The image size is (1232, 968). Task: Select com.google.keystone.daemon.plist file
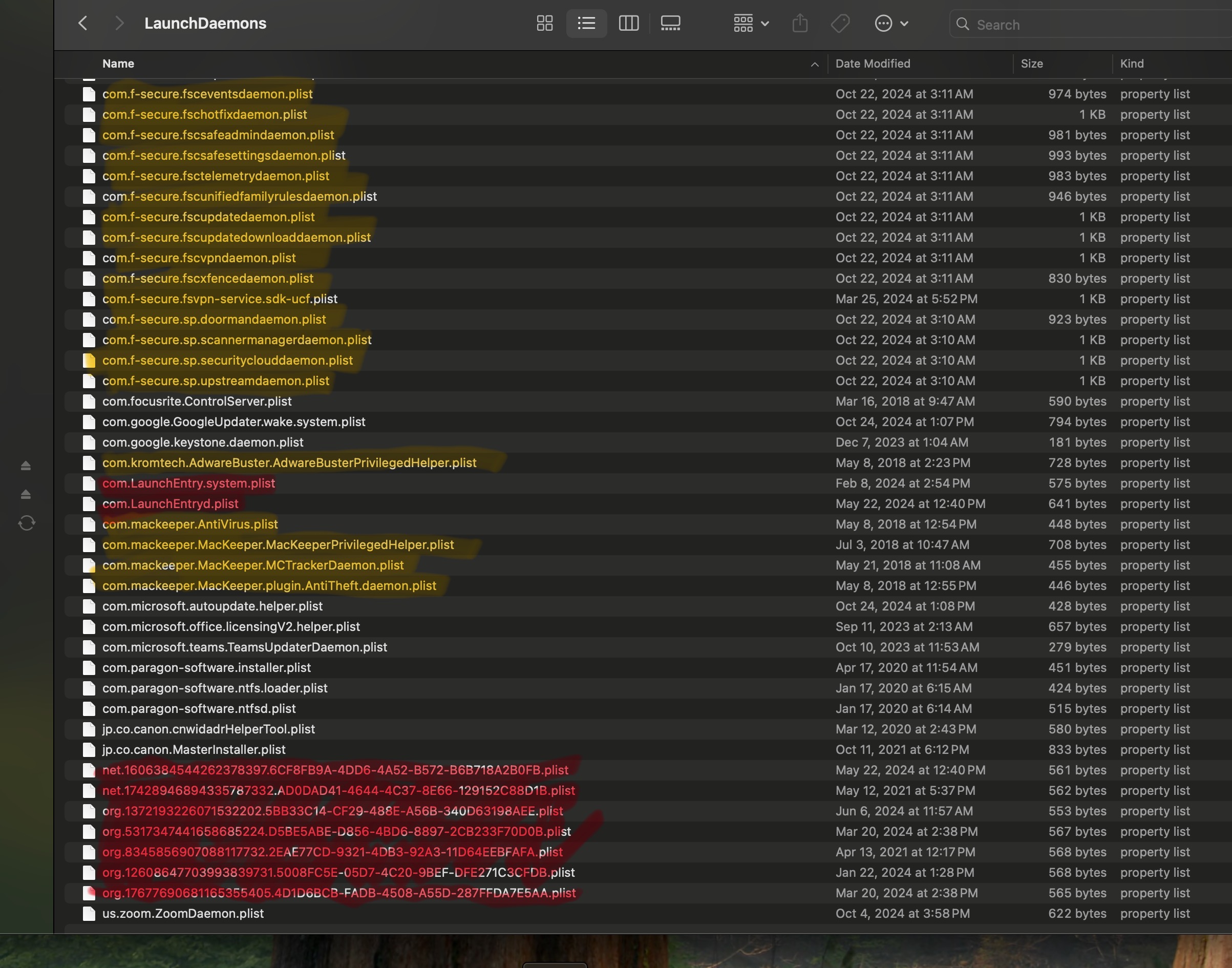point(203,442)
